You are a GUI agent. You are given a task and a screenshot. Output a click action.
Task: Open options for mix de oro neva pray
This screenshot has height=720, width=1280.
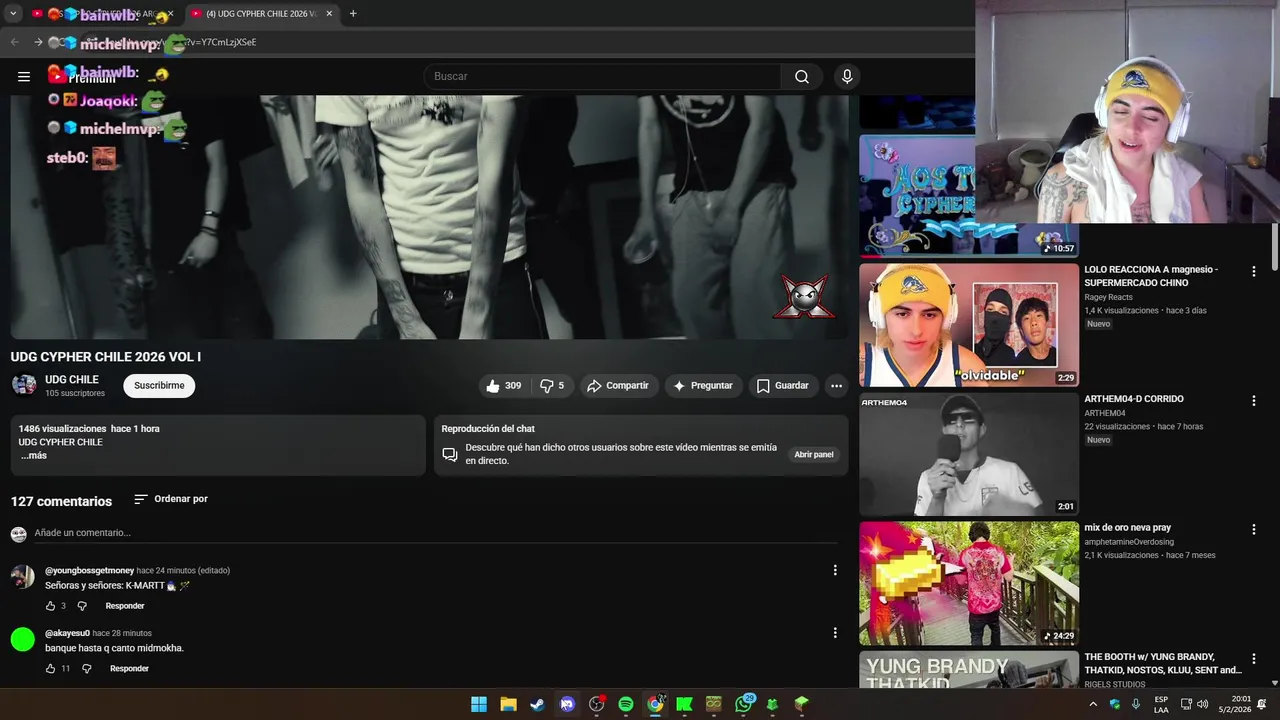(x=1253, y=529)
